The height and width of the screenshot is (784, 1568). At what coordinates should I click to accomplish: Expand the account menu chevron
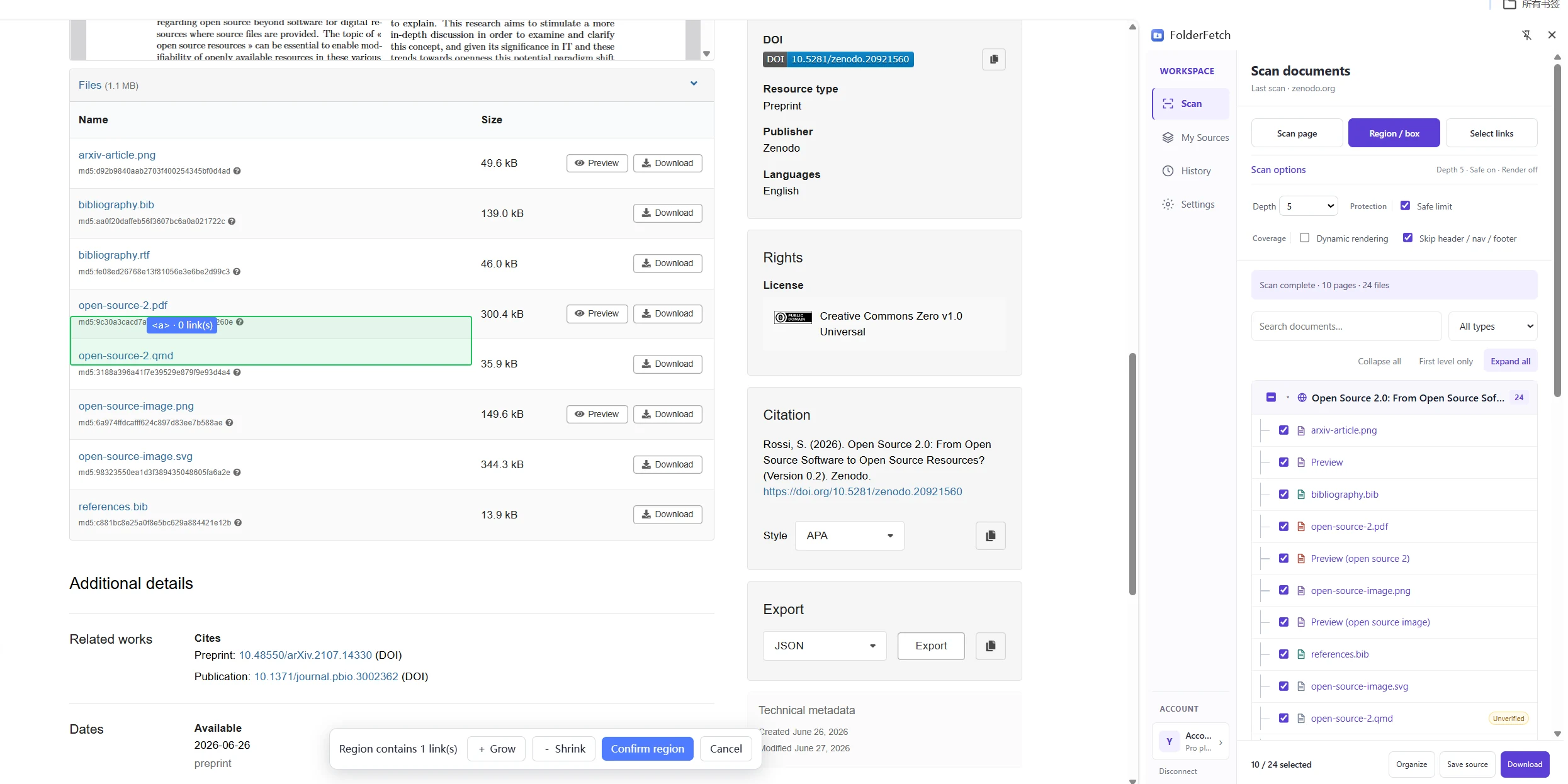coord(1221,743)
